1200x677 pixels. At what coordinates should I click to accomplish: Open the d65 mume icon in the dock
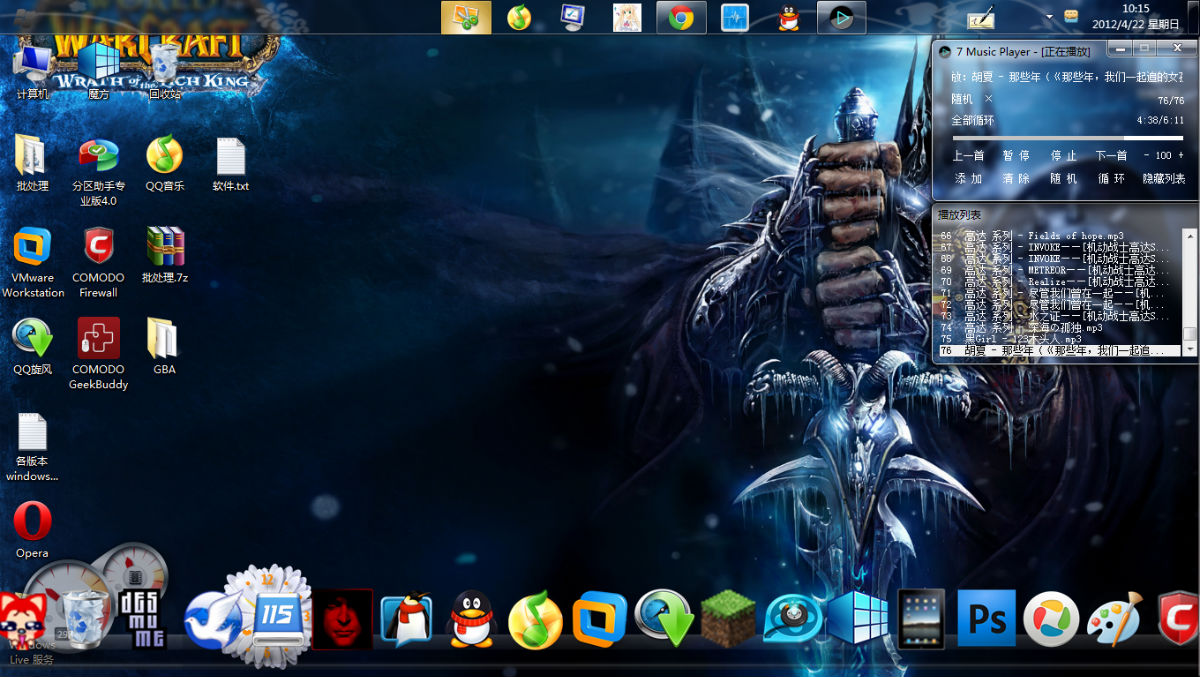(141, 620)
